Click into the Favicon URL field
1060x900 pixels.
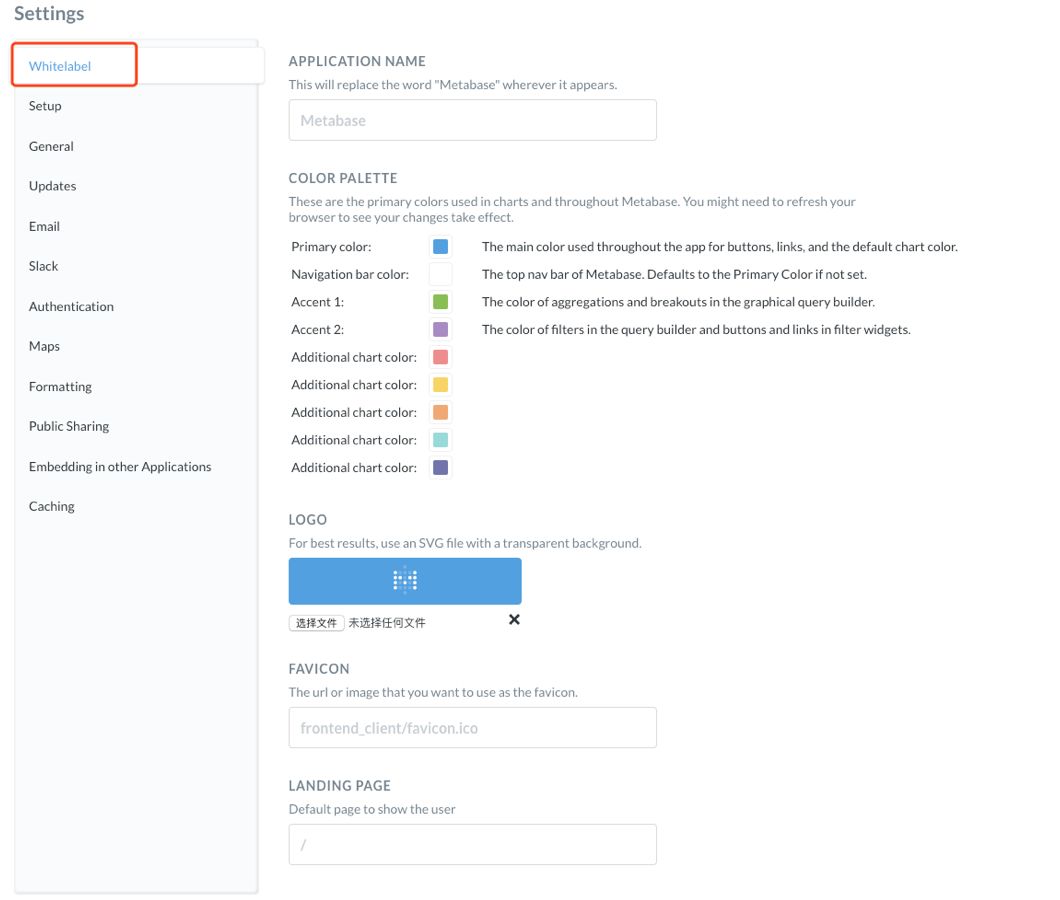tap(472, 728)
